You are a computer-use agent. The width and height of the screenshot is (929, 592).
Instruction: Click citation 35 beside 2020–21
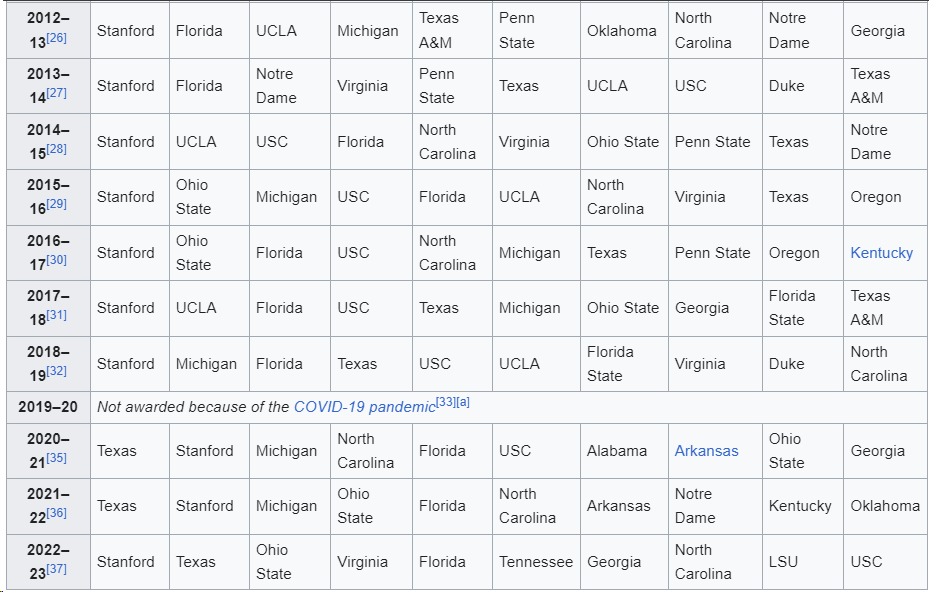pyautogui.click(x=56, y=459)
